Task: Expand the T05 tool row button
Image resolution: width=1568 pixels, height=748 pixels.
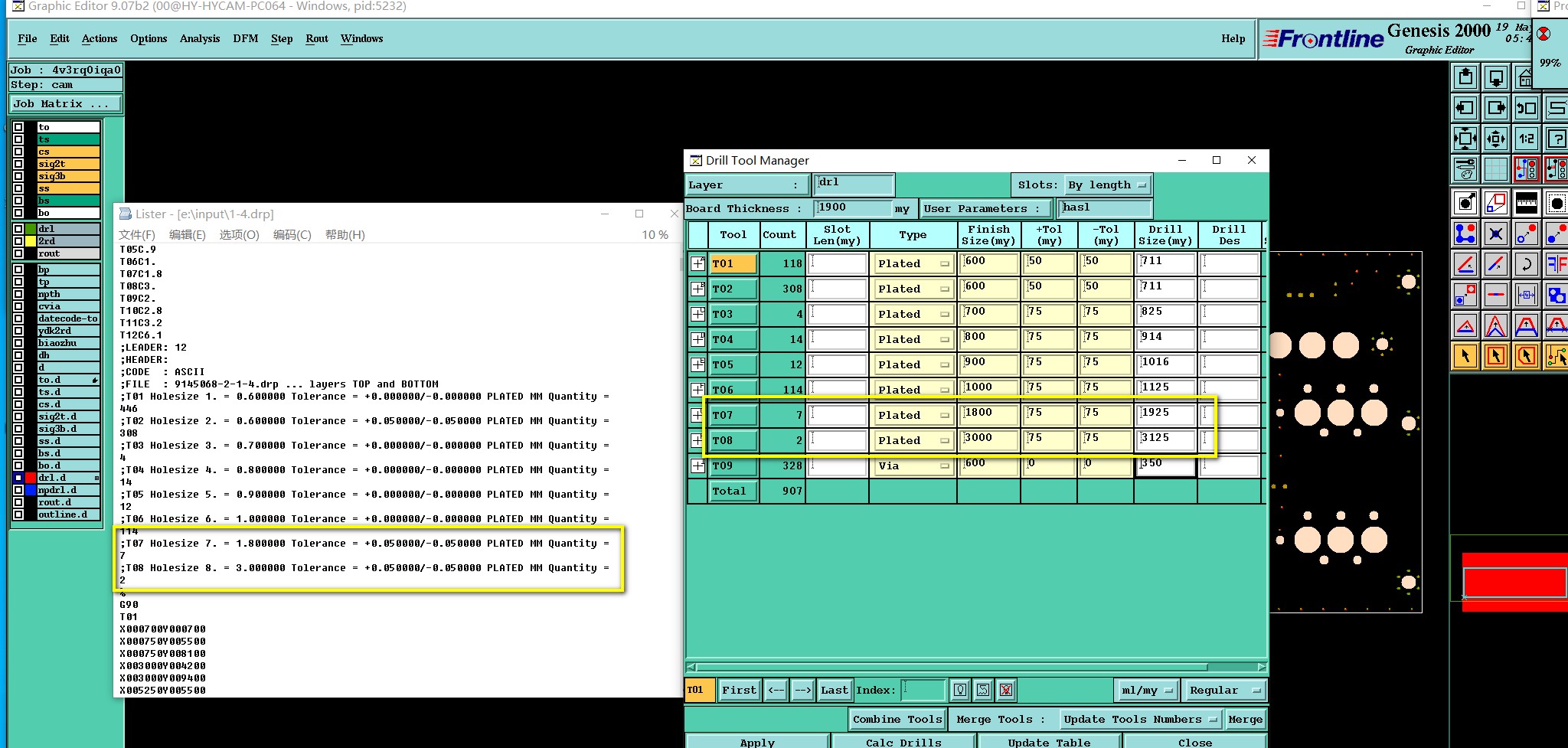Action: (697, 364)
